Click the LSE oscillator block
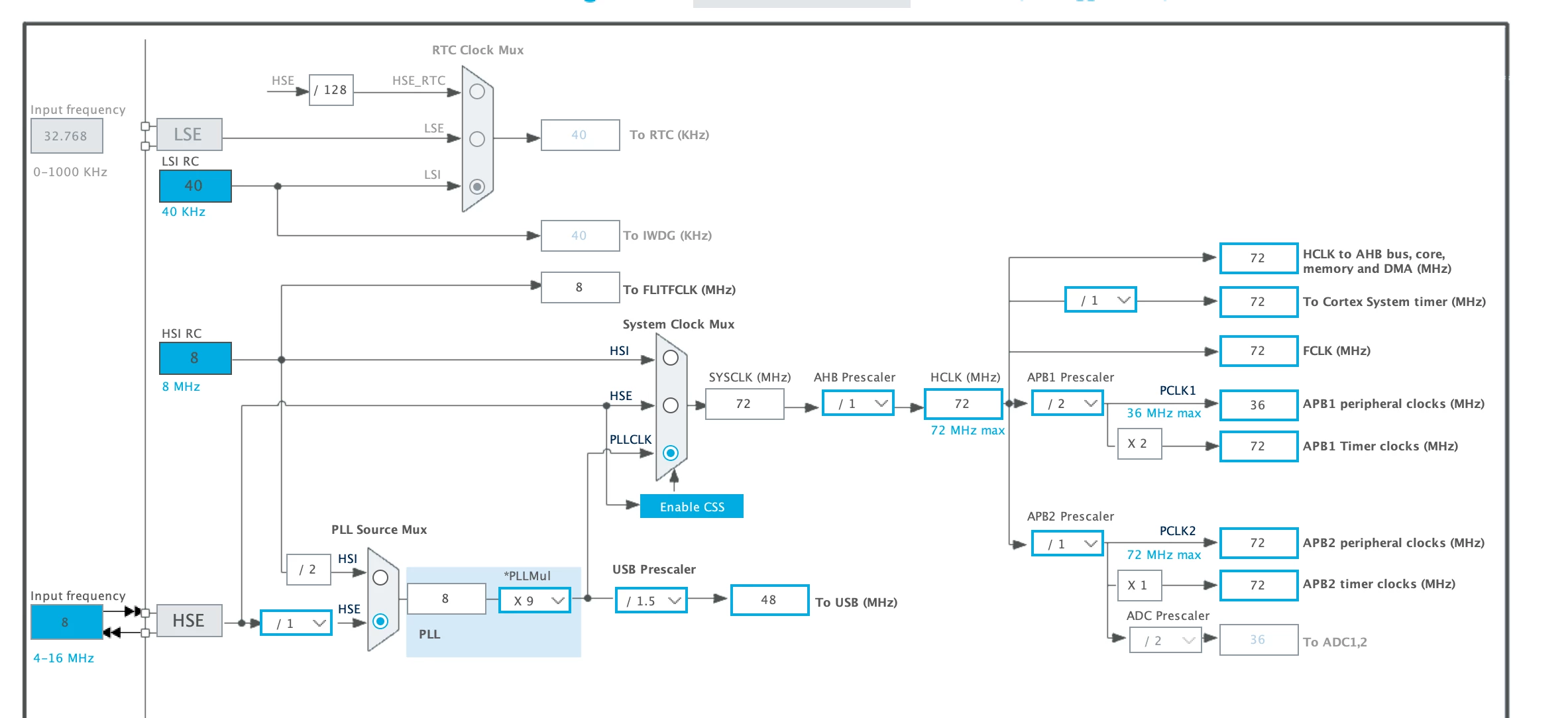Image resolution: width=1568 pixels, height=718 pixels. pos(189,134)
